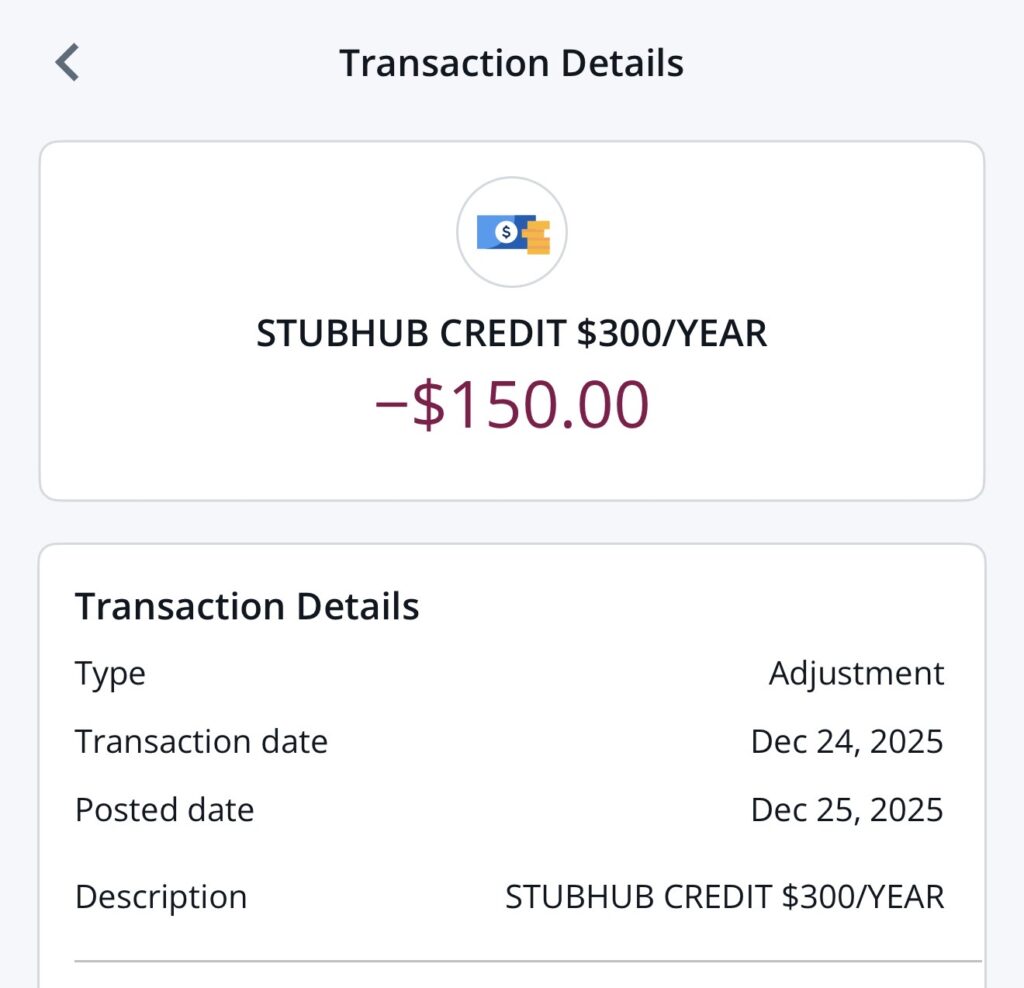Tap the back arrow chevron
This screenshot has width=1024, height=988.
pos(67,63)
